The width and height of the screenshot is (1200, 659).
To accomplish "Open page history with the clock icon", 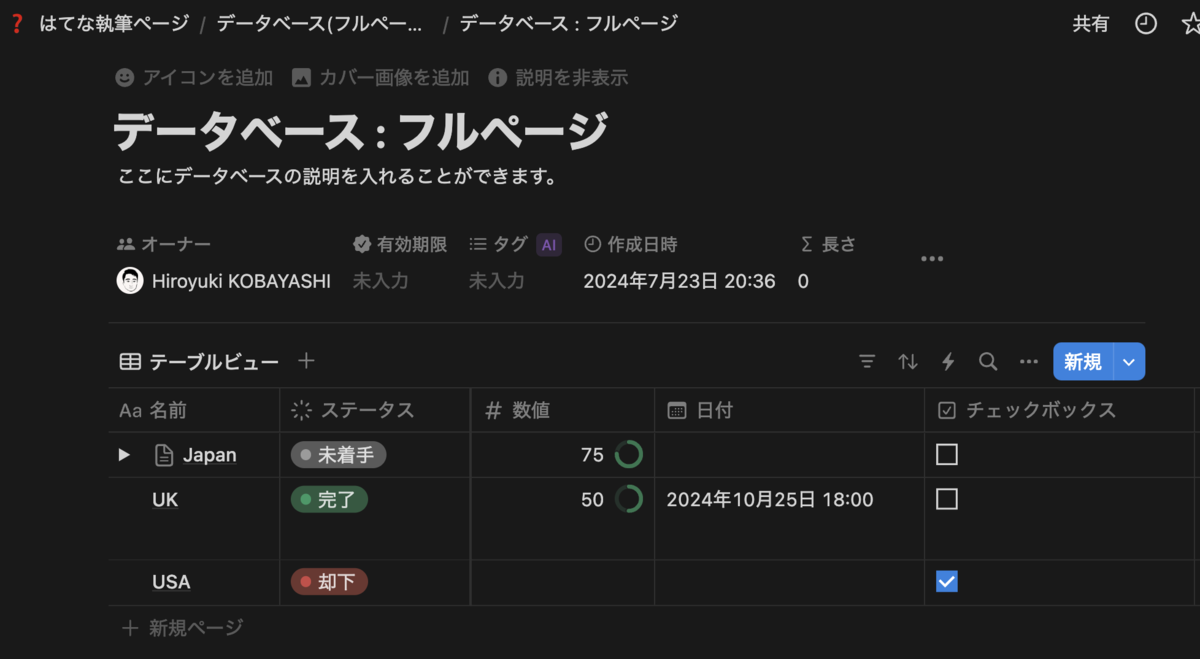I will (1146, 23).
